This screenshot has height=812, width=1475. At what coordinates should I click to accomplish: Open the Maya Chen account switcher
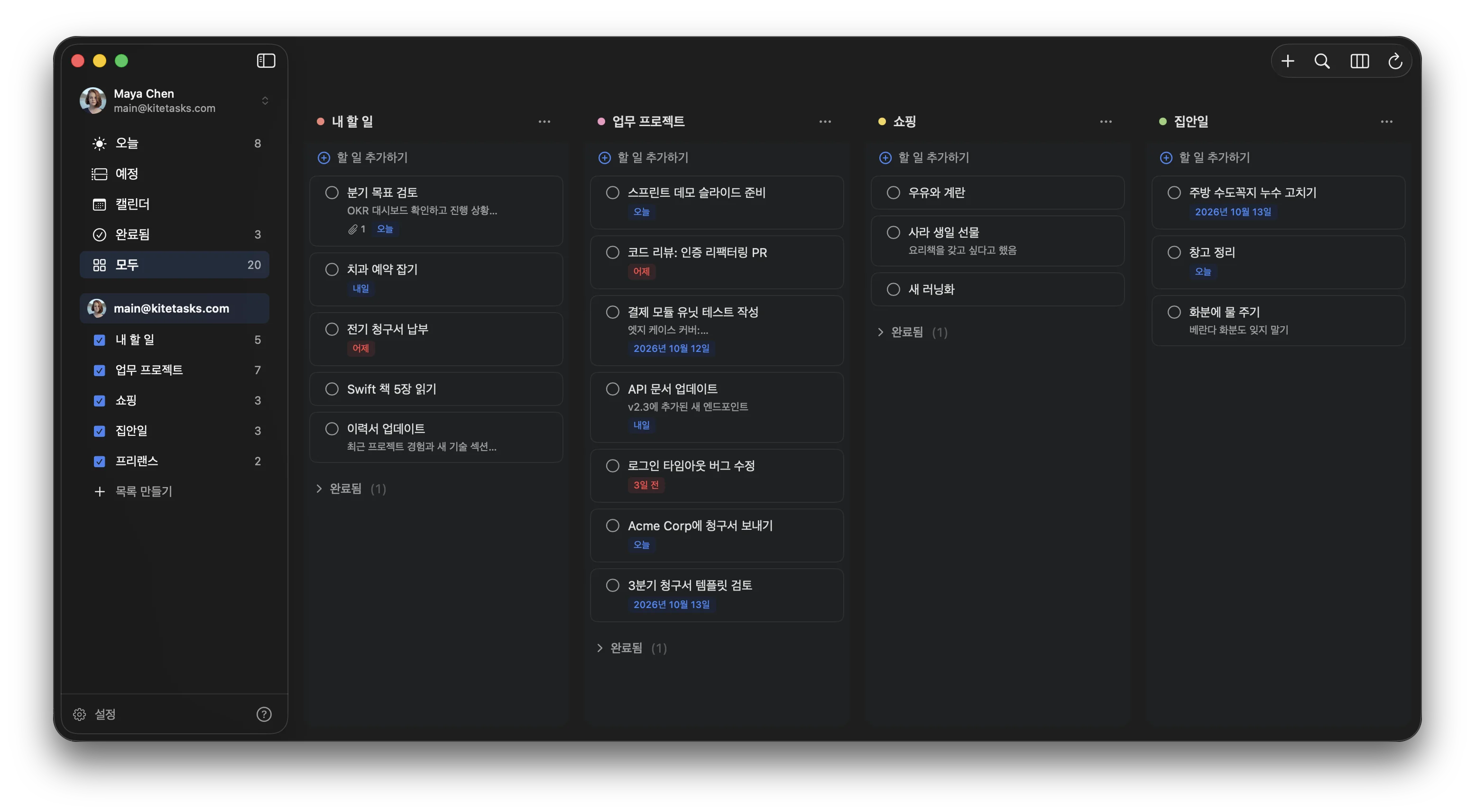174,101
